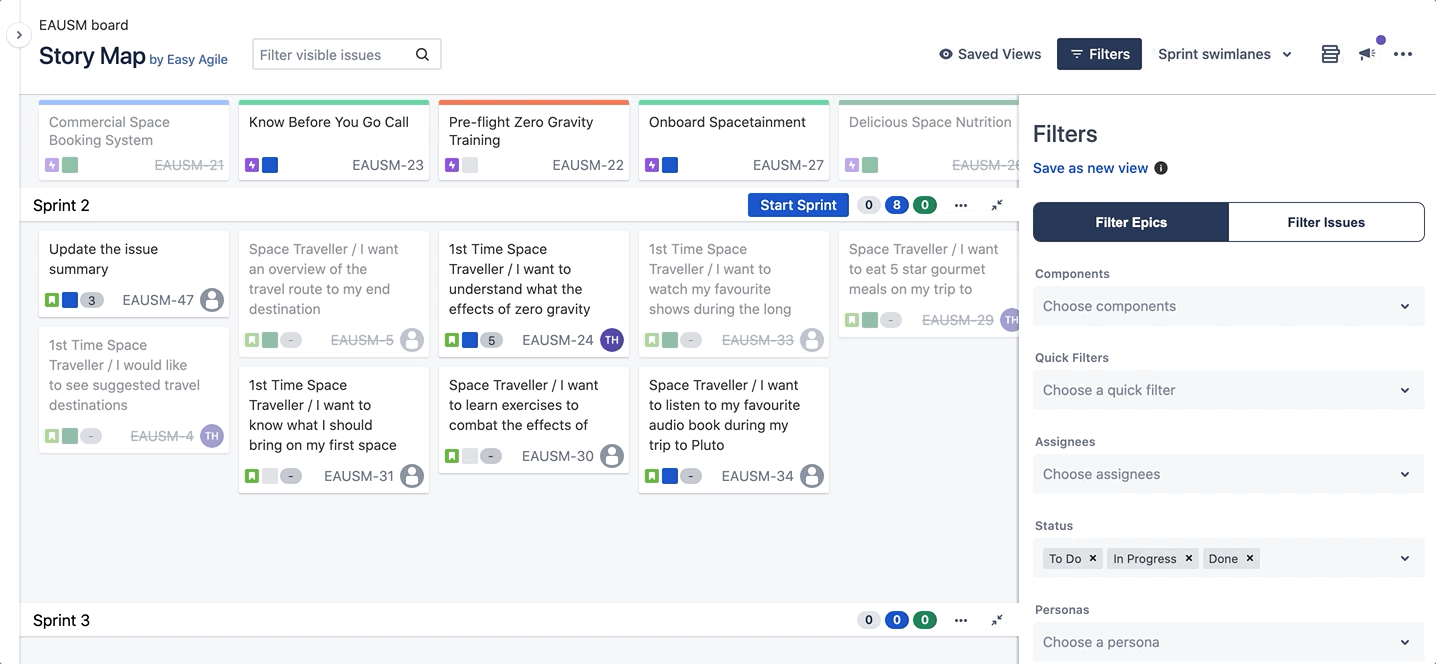This screenshot has width=1436, height=664.
Task: Click epic type icon on EAUSM-27
Action: click(652, 165)
